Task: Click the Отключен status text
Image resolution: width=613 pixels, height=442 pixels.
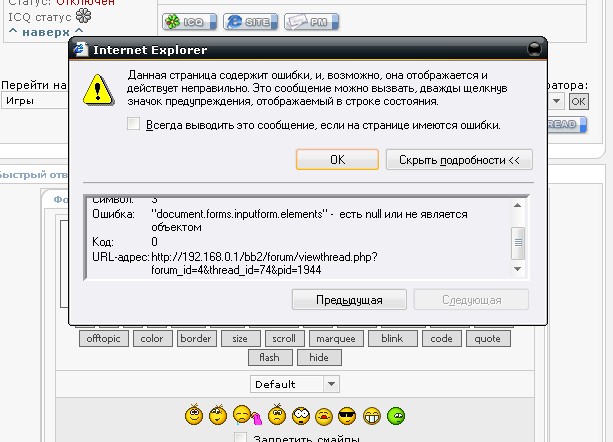Action: [x=85, y=3]
